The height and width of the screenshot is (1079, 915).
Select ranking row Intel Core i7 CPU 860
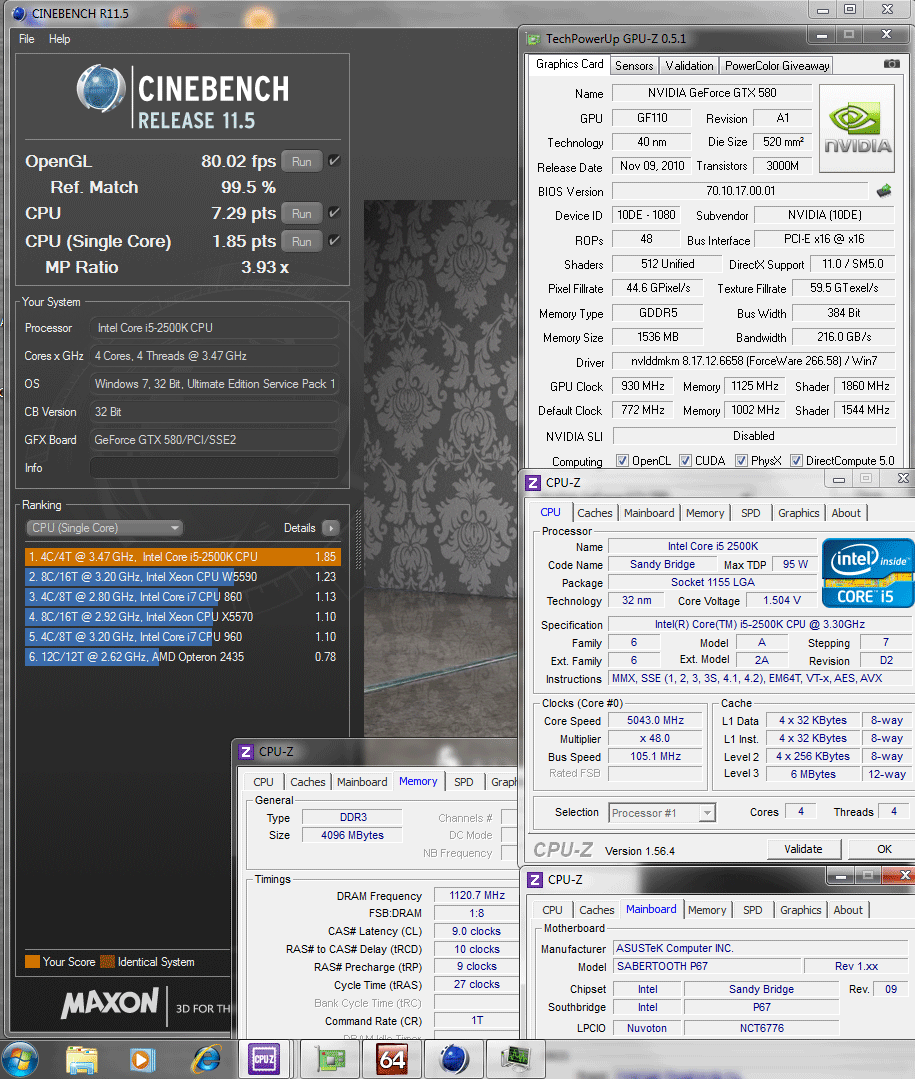(182, 597)
